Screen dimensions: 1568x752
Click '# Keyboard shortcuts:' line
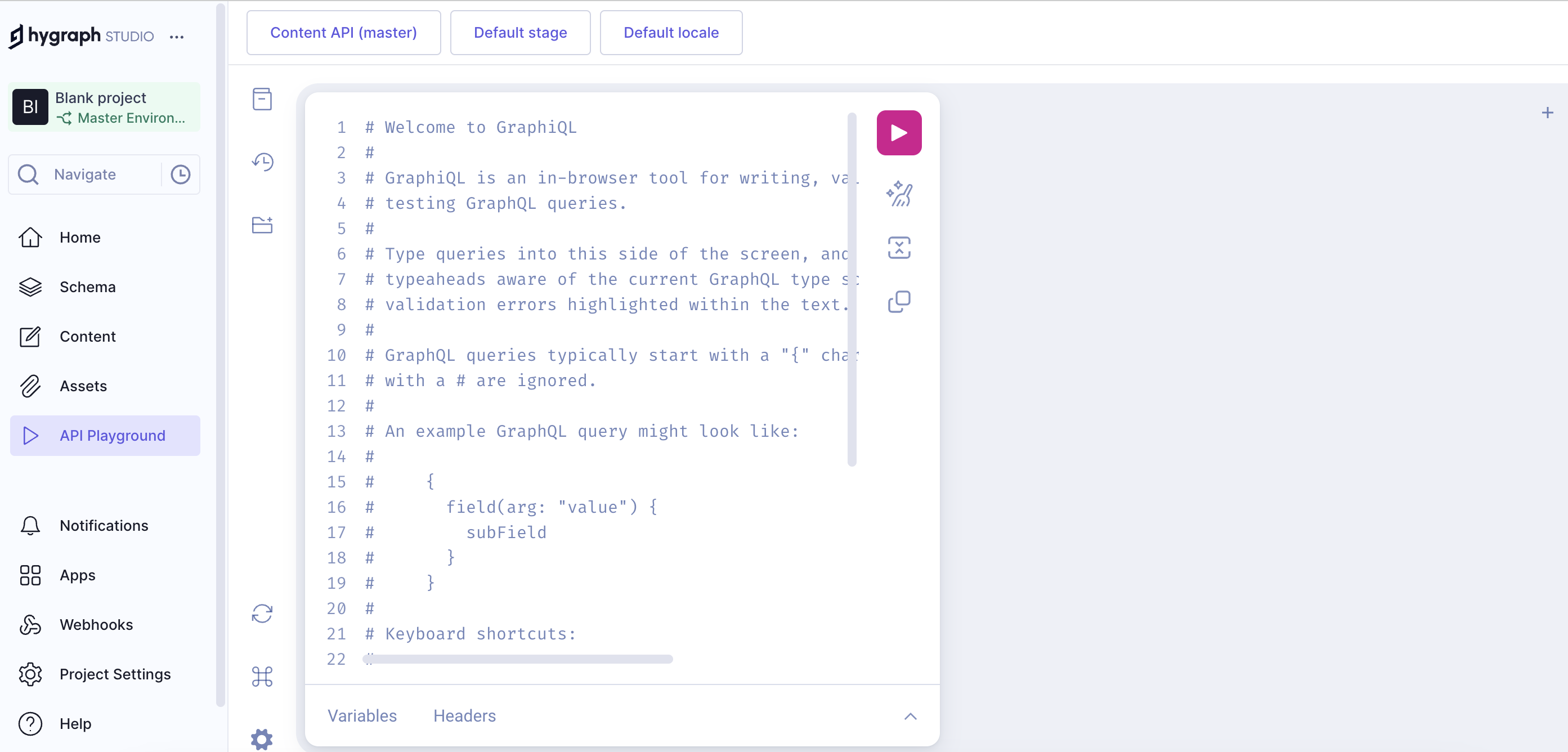(471, 634)
